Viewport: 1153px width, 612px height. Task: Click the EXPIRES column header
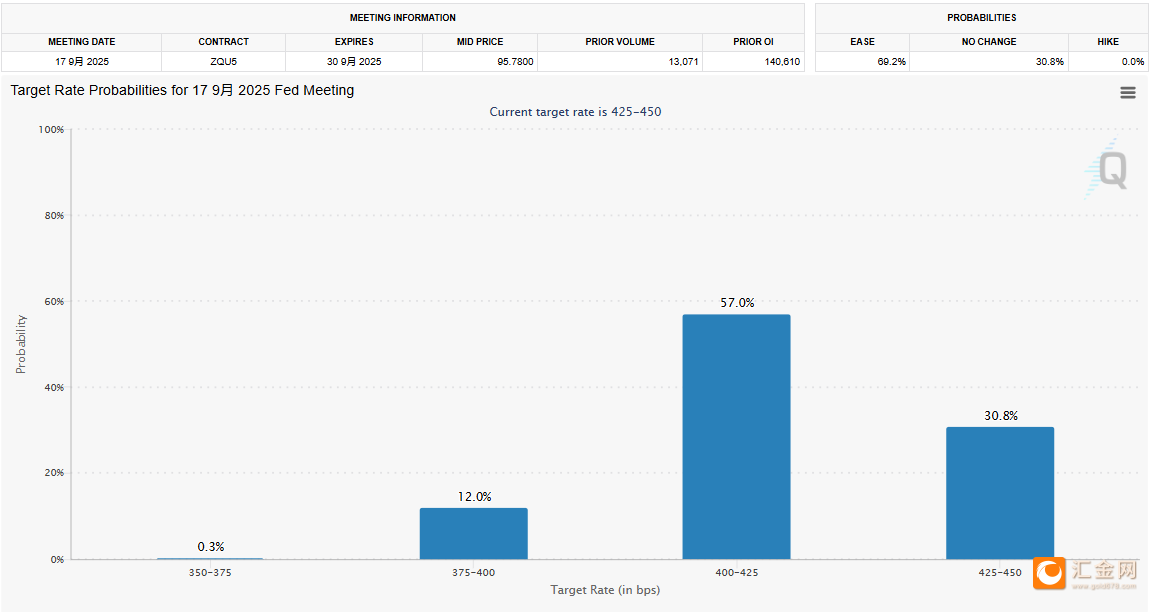click(x=354, y=42)
